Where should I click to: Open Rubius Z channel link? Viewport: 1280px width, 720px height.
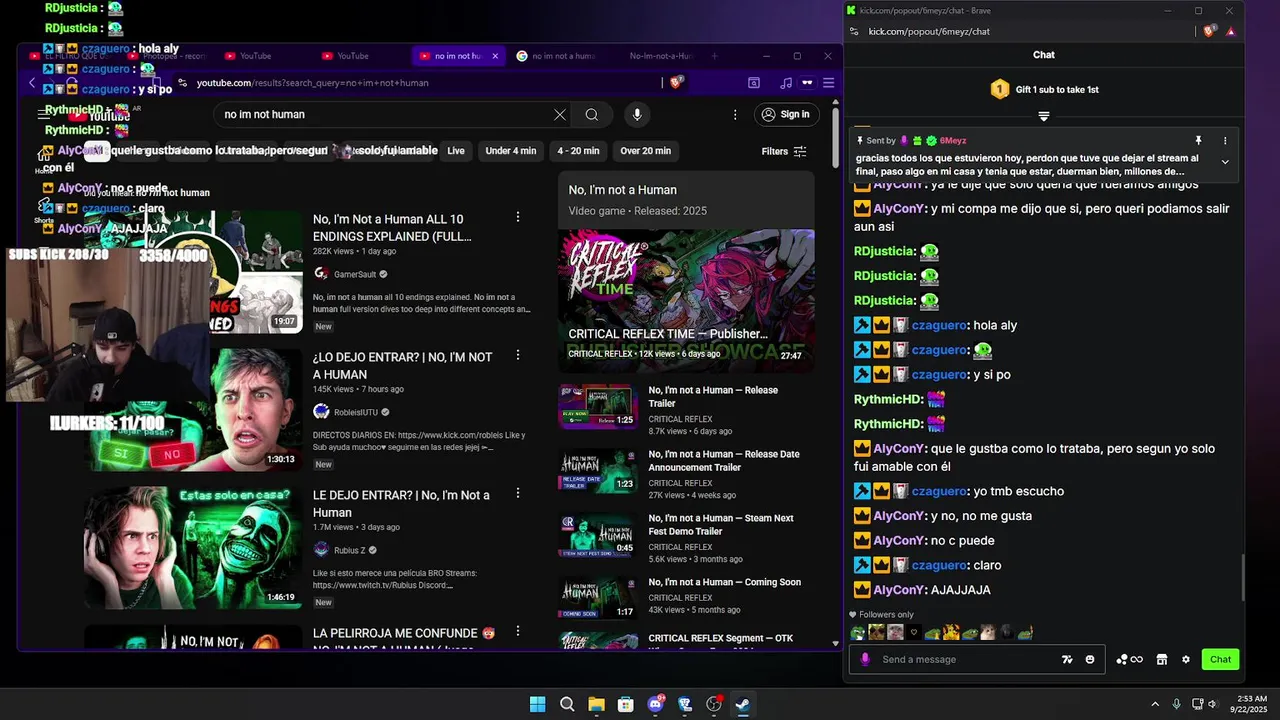349,550
